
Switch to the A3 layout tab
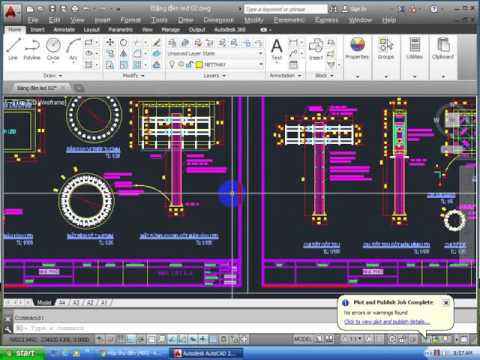(x=76, y=302)
